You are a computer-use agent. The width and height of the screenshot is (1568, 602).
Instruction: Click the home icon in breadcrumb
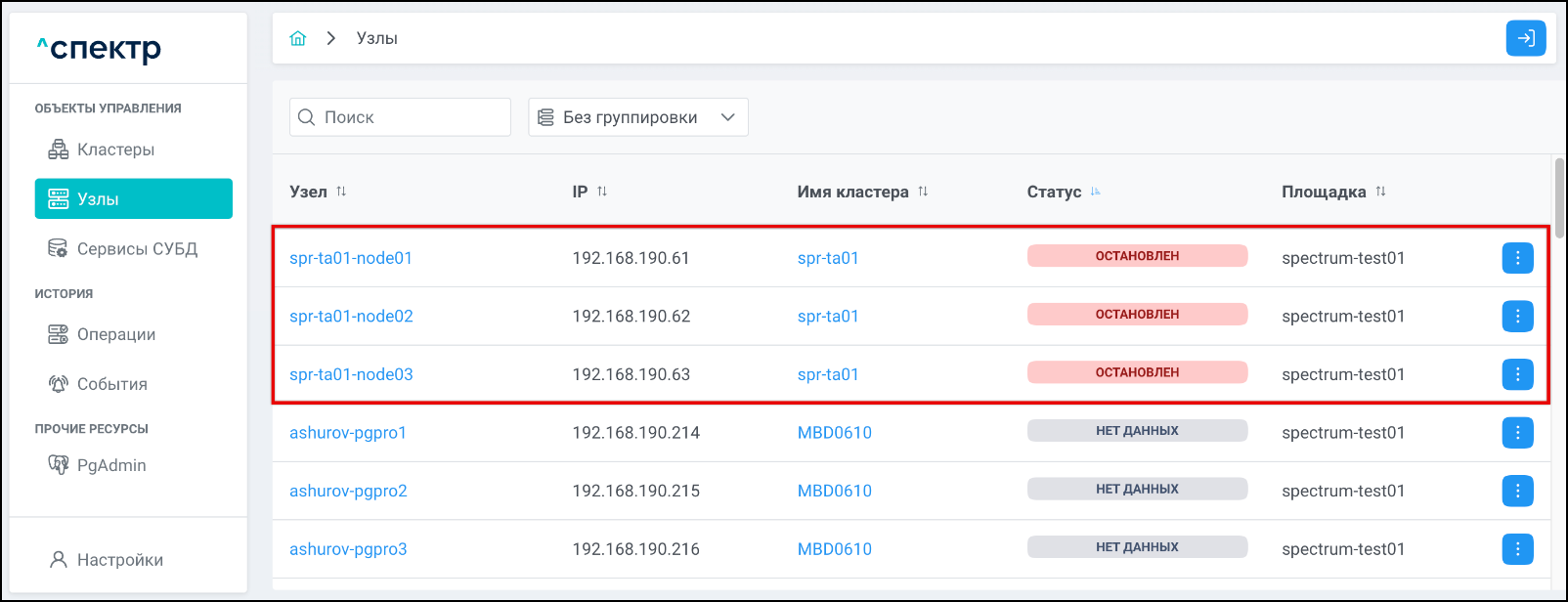298,38
